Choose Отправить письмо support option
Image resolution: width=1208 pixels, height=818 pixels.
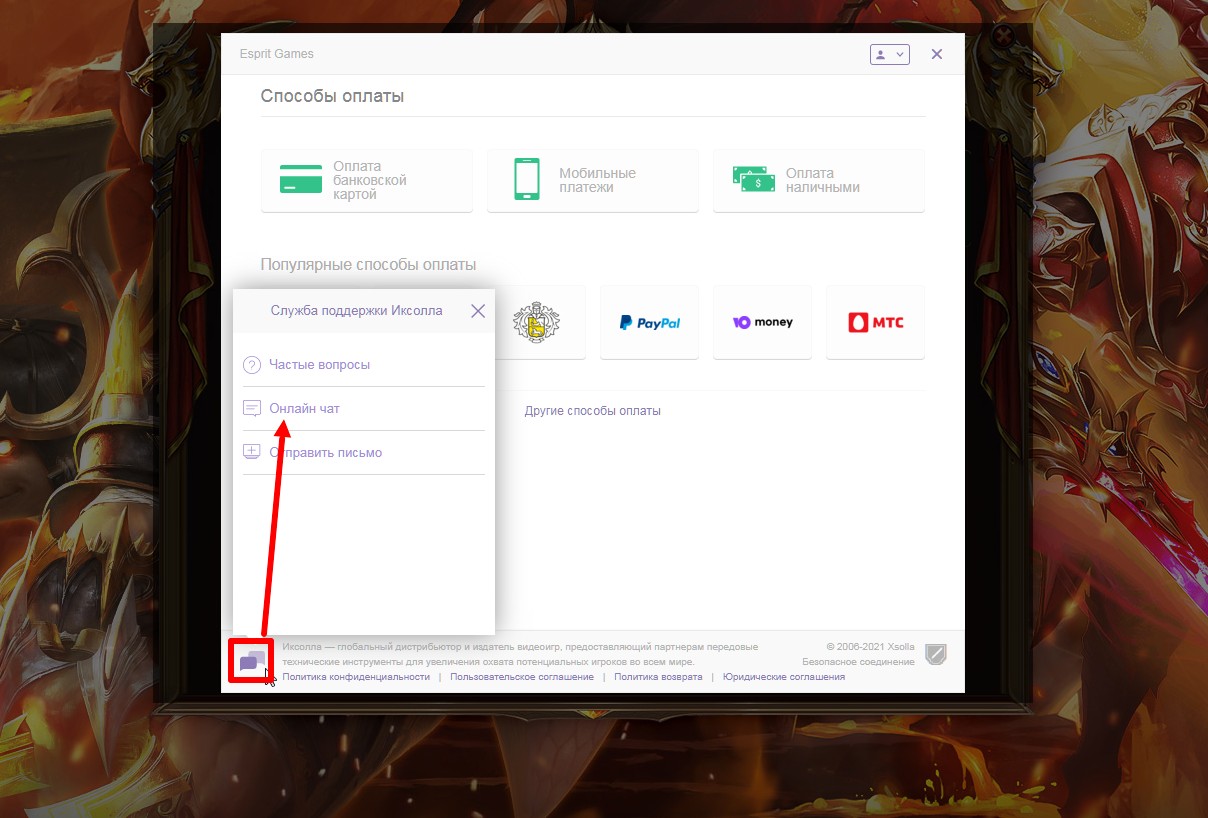tap(325, 453)
